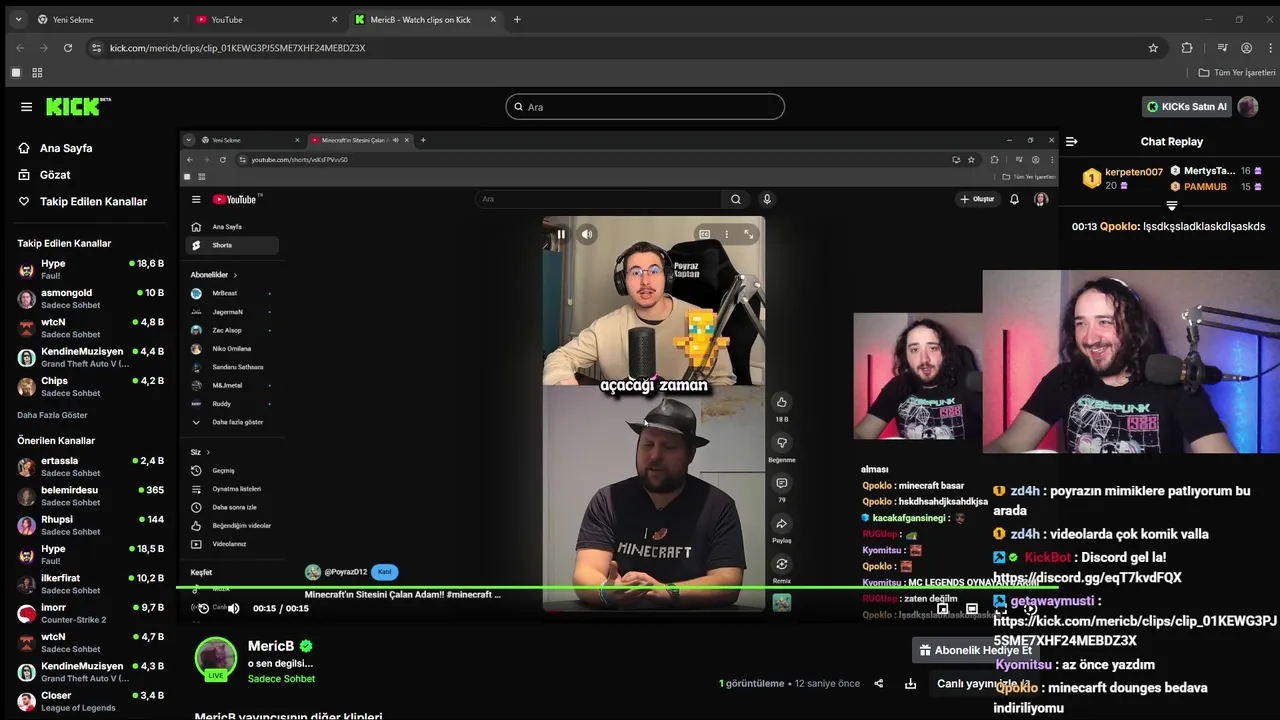Replay the clip with the replay icon
Screen dimensions: 1280x720
point(203,608)
